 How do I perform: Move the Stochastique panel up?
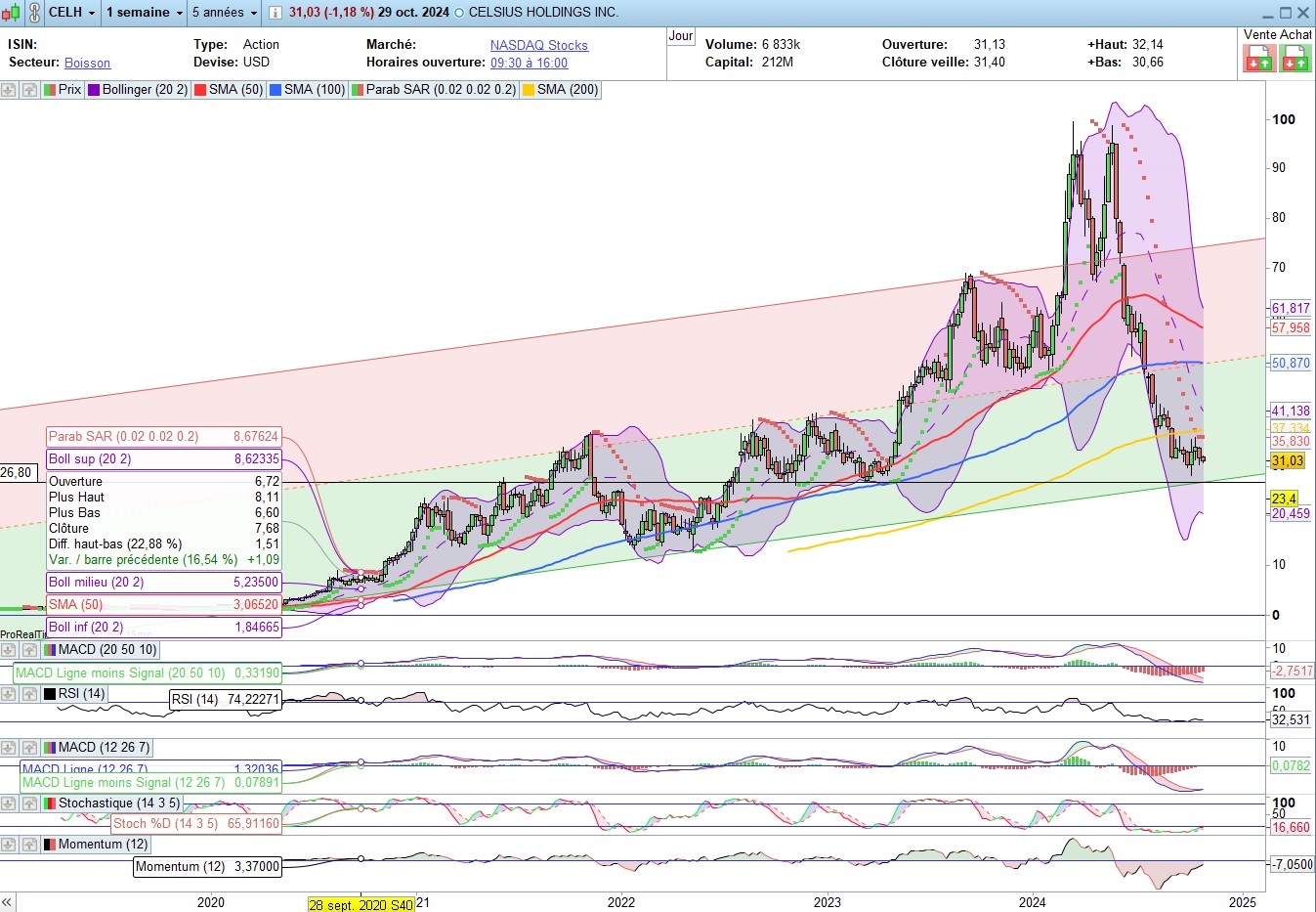point(29,803)
